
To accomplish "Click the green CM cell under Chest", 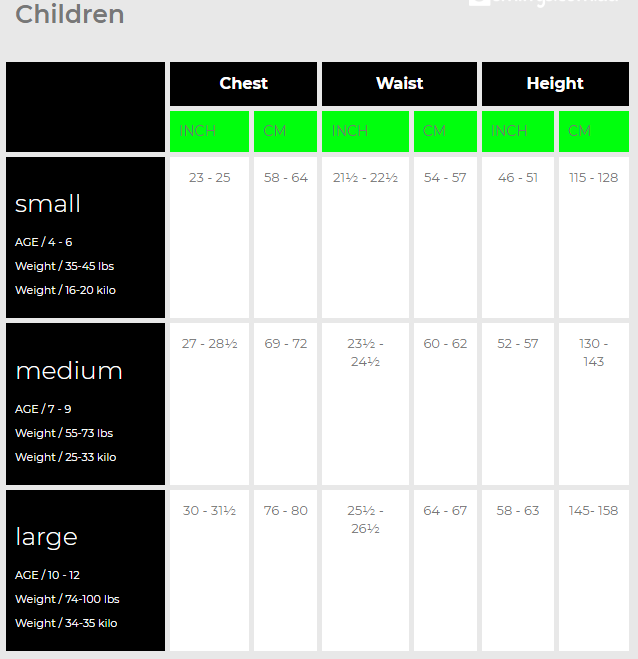I will [x=285, y=131].
